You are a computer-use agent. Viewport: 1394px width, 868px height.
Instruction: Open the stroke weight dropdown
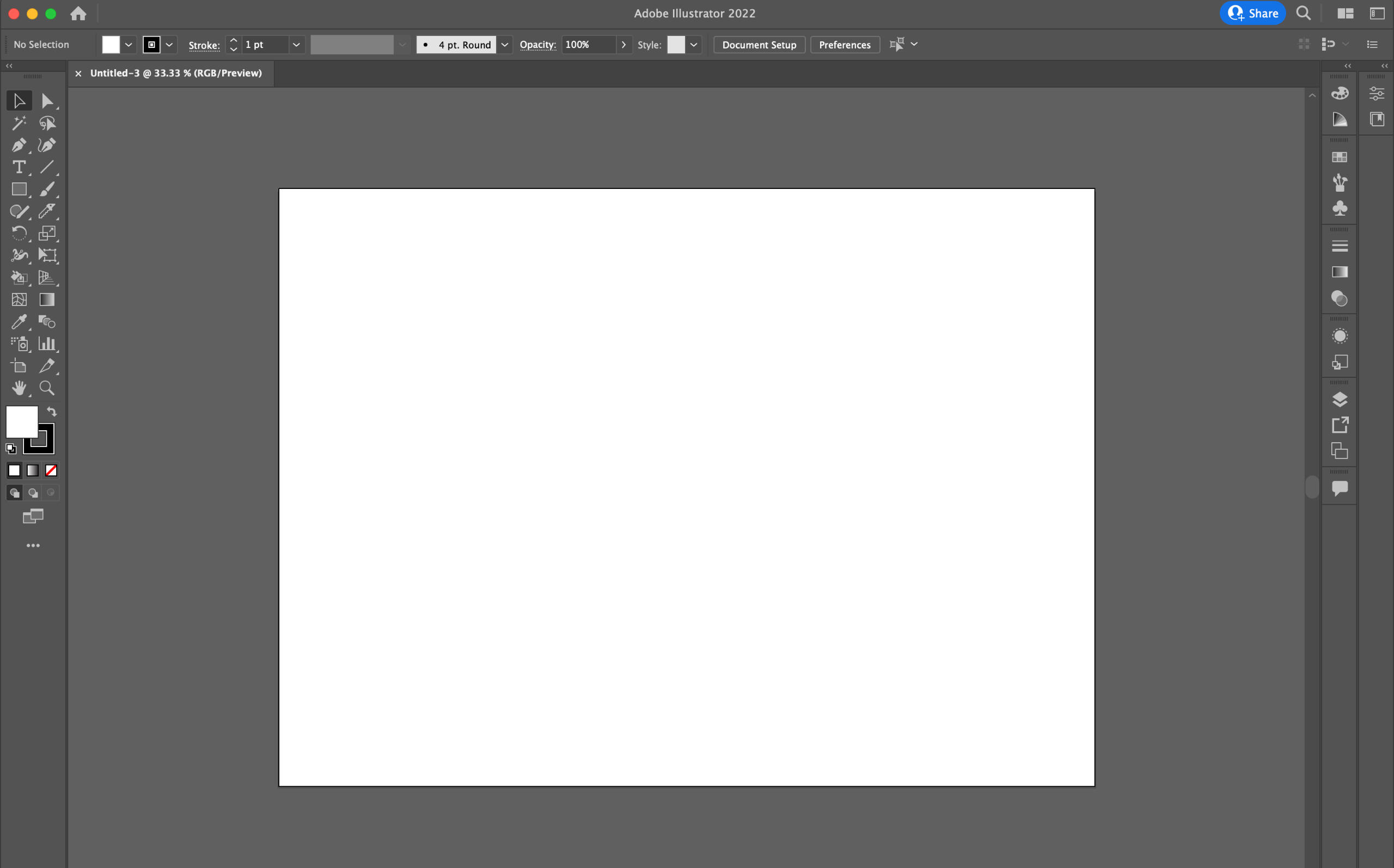pos(296,45)
